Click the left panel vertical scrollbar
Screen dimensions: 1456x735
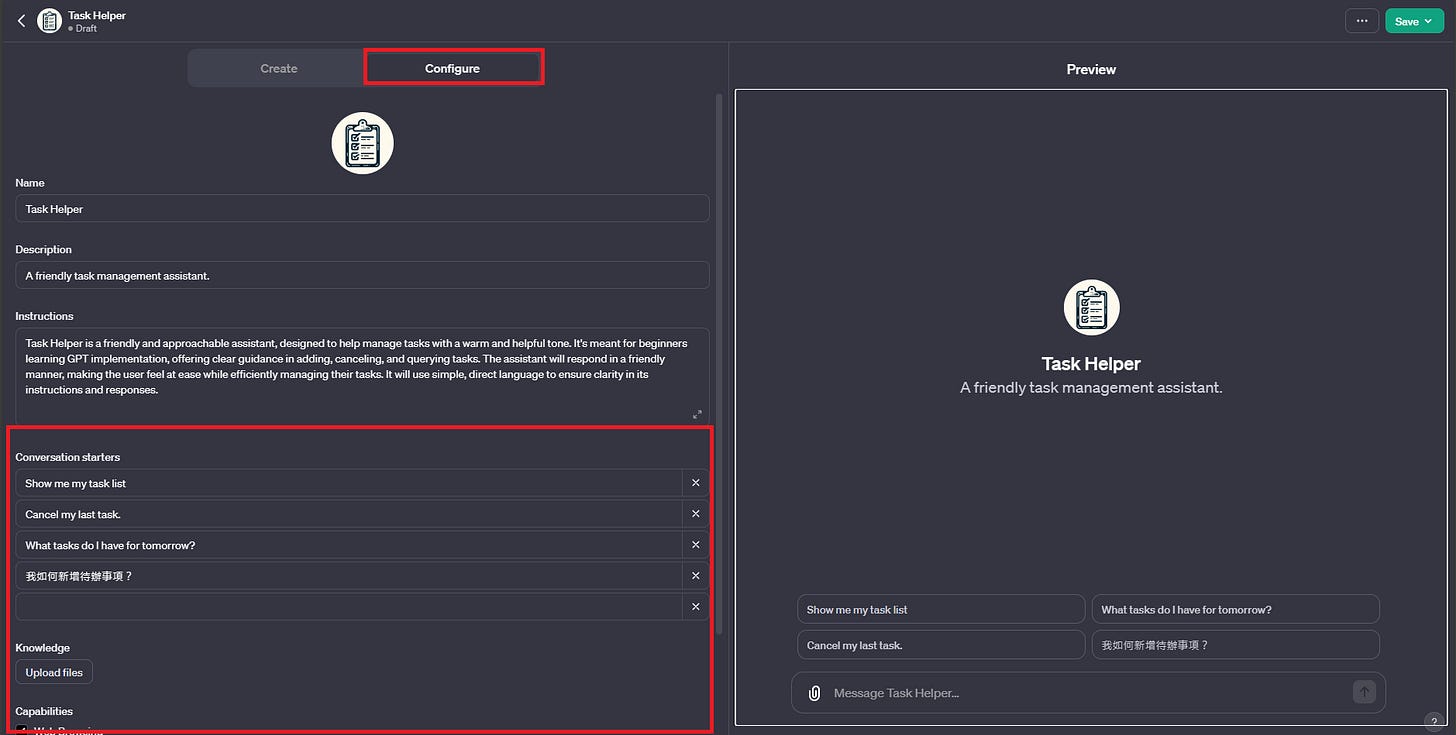718,364
